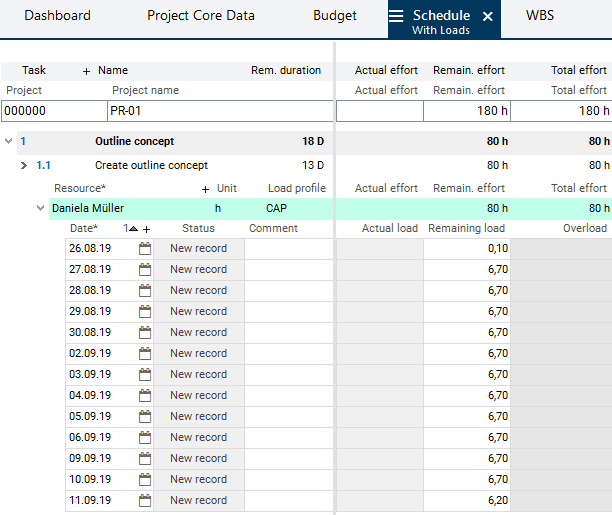The width and height of the screenshot is (612, 515).
Task: Collapse Daniela Müller resource row
Action: 41,208
